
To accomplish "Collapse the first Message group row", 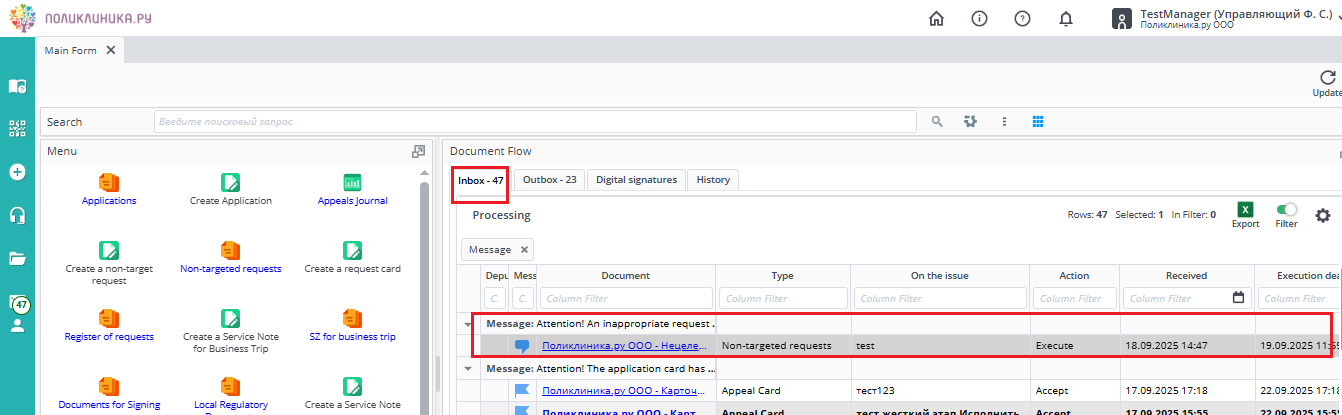I will pyautogui.click(x=470, y=324).
